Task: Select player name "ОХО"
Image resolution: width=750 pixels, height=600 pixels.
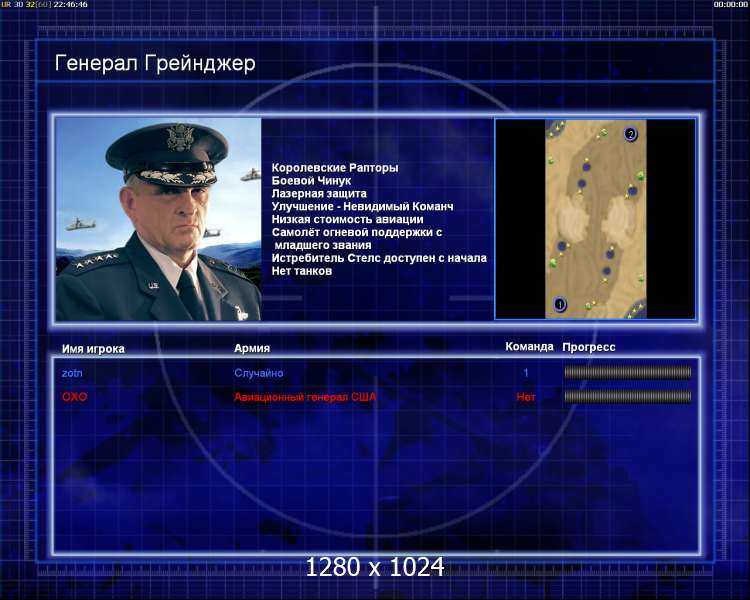Action: 75,397
